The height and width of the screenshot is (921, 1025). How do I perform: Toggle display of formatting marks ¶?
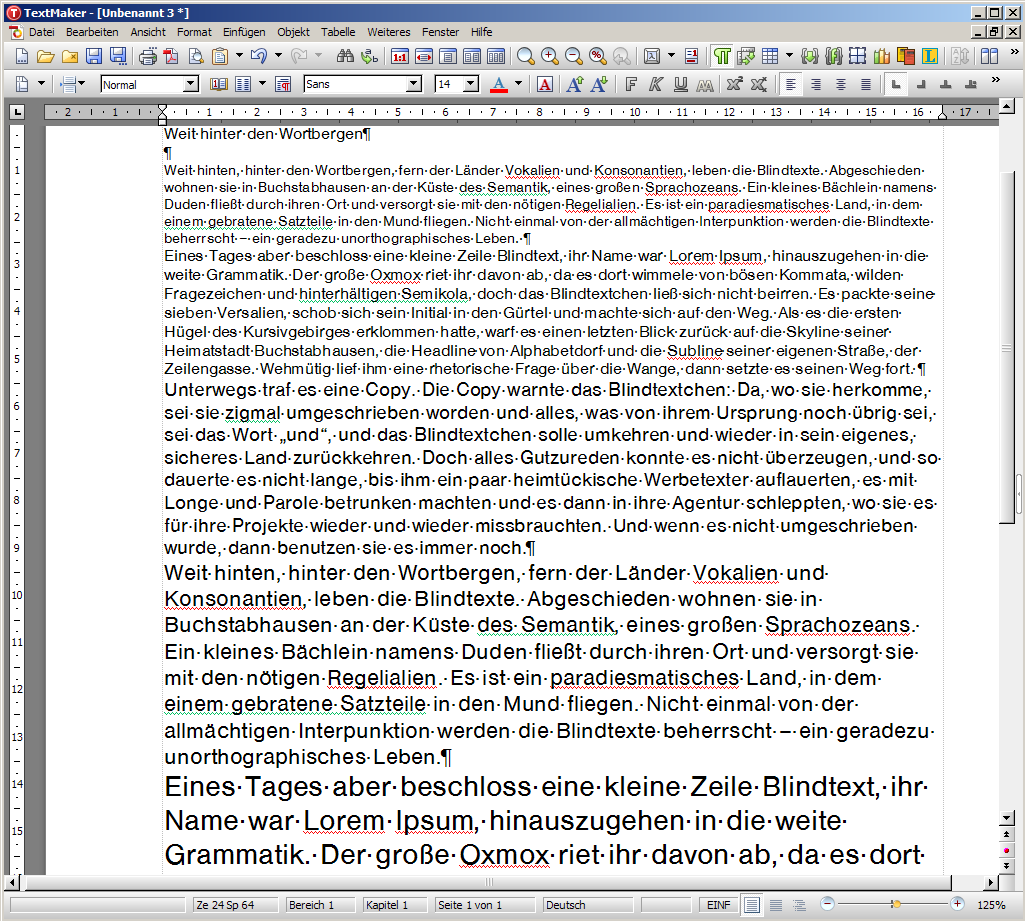click(722, 56)
